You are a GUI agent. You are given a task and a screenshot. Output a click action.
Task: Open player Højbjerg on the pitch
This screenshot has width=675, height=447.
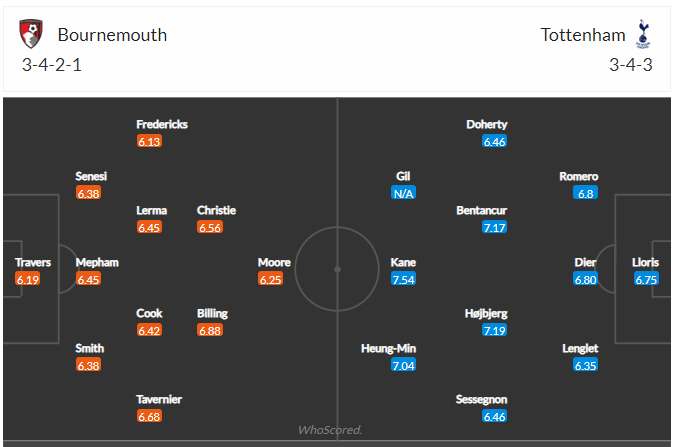tap(486, 314)
